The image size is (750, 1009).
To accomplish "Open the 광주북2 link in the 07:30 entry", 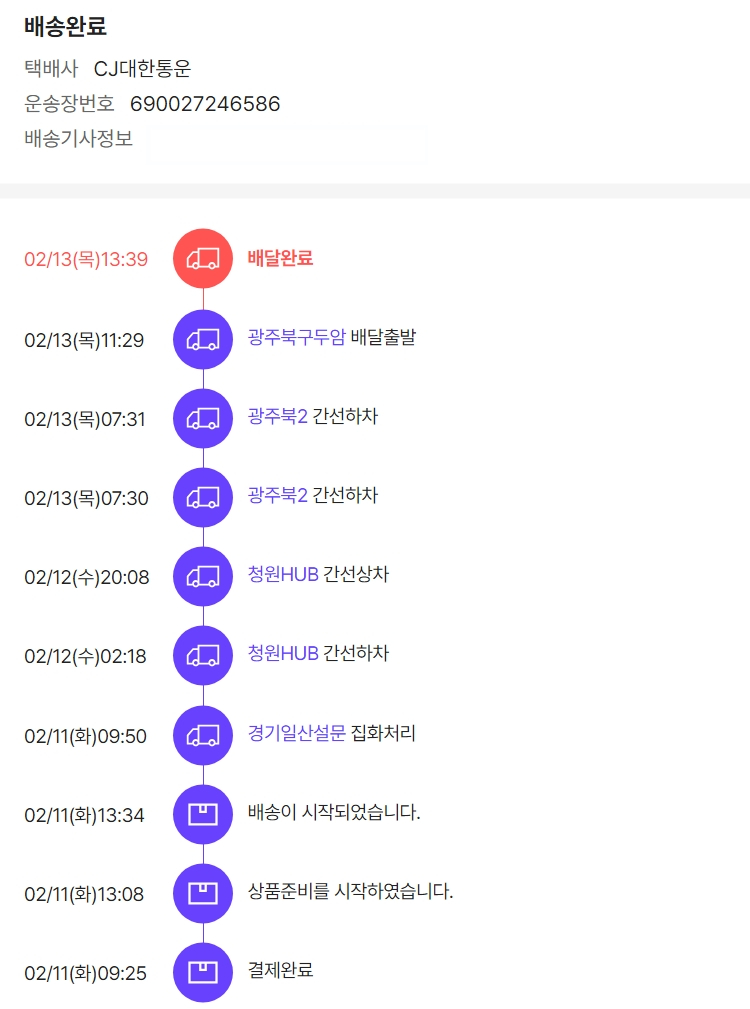I will coord(278,495).
